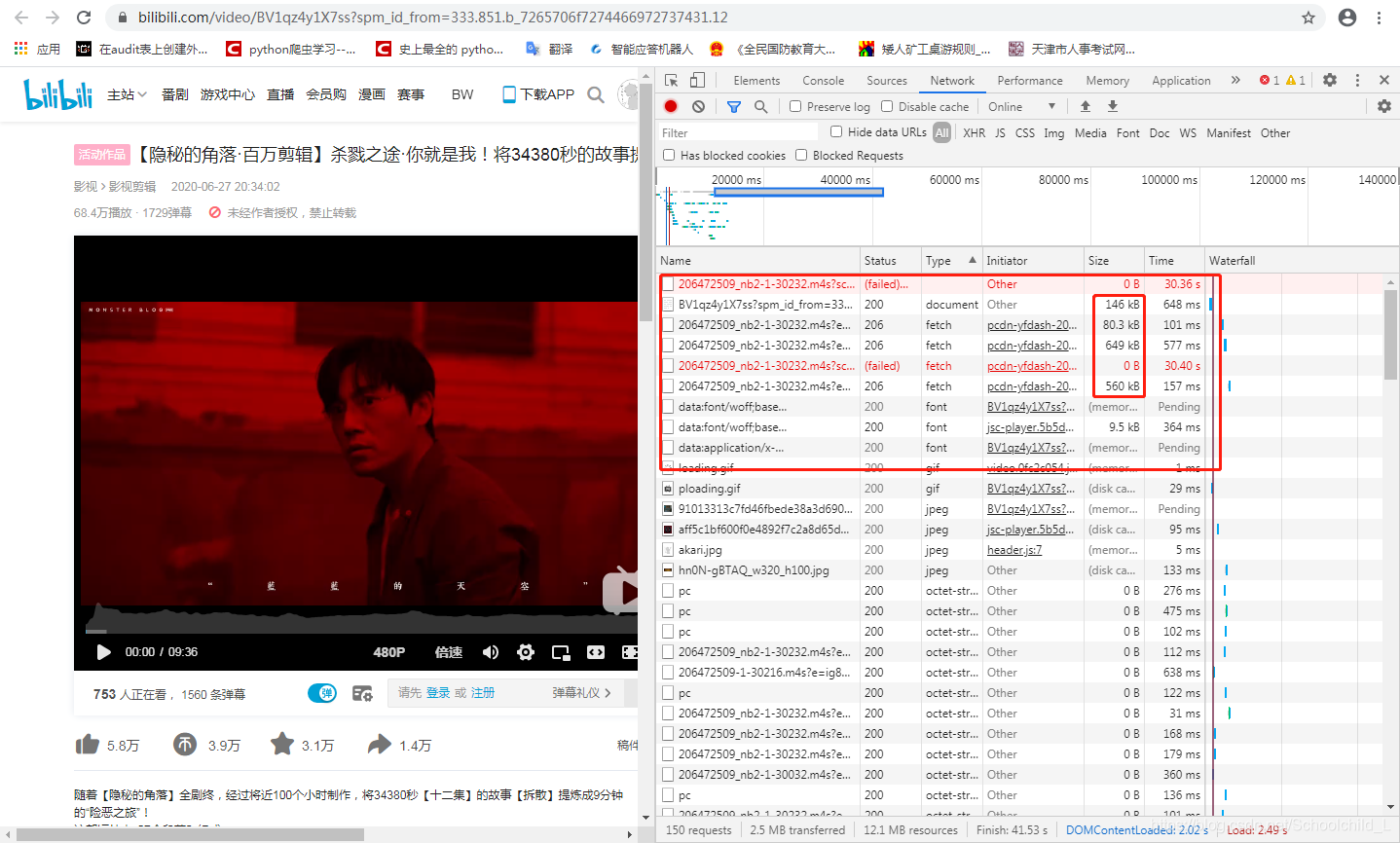The image size is (1400, 843).
Task: Switch to the Sources tab
Action: point(886,81)
